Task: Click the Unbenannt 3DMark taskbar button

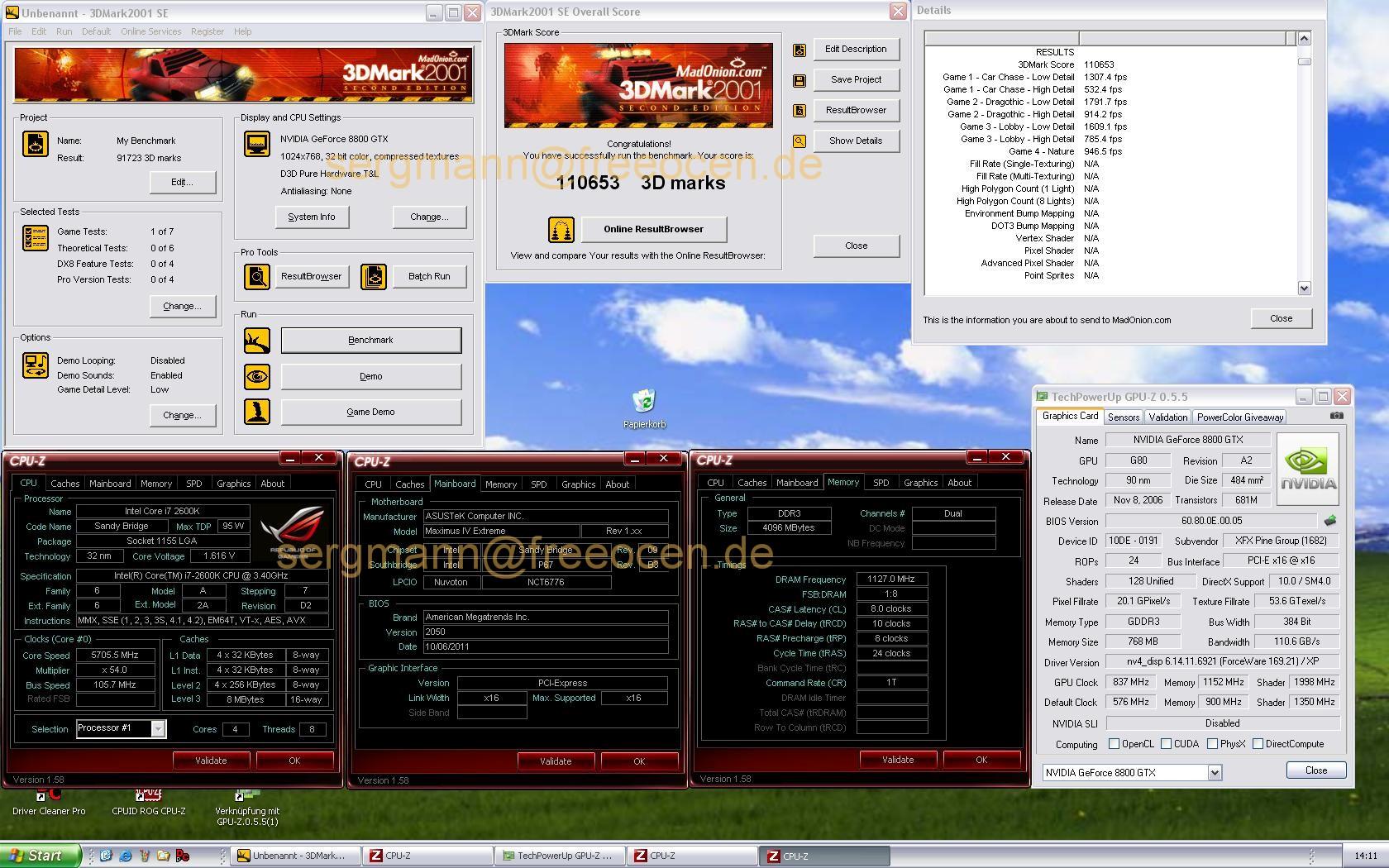Action: click(x=296, y=856)
